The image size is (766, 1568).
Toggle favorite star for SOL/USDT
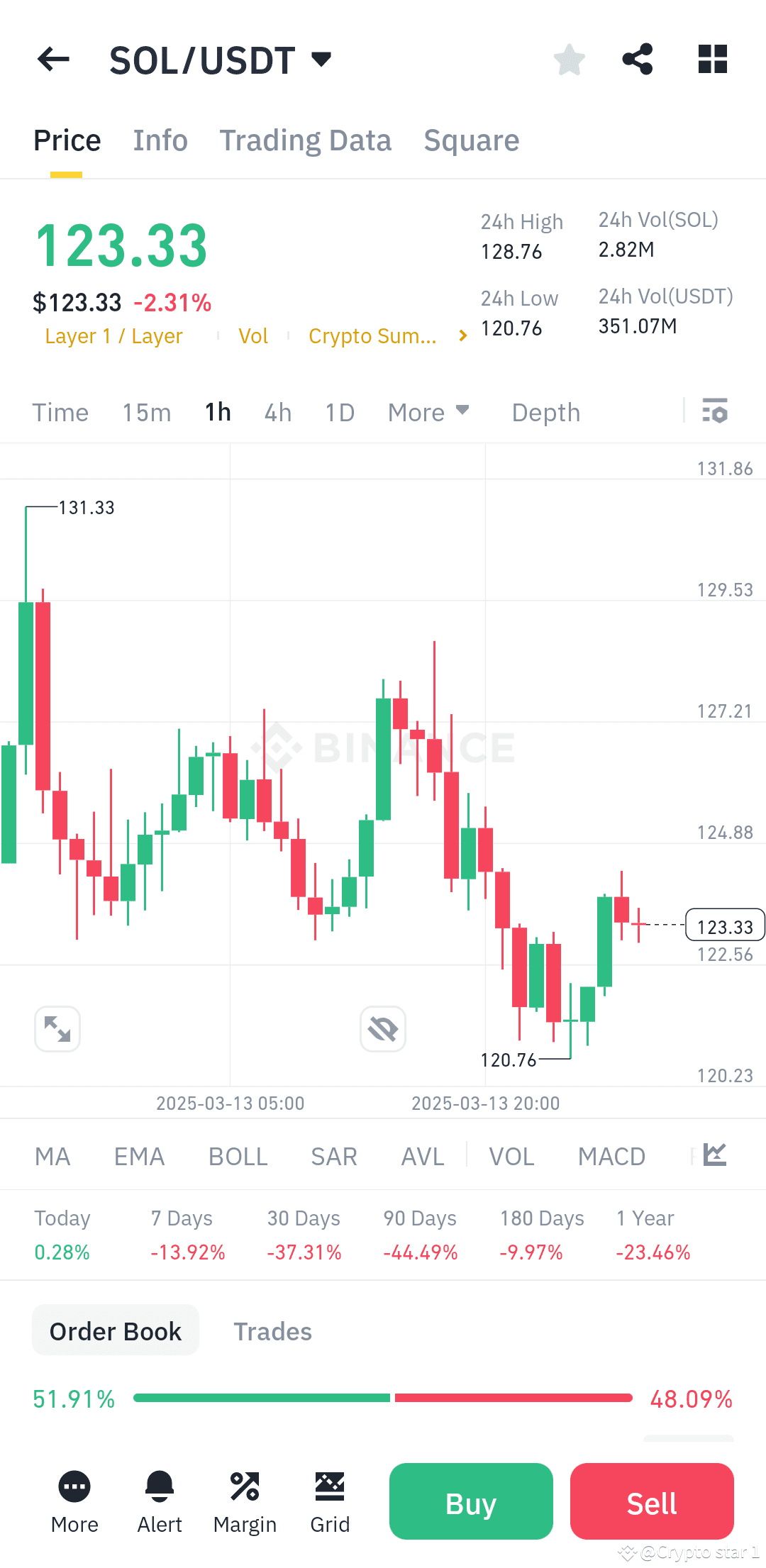[569, 60]
